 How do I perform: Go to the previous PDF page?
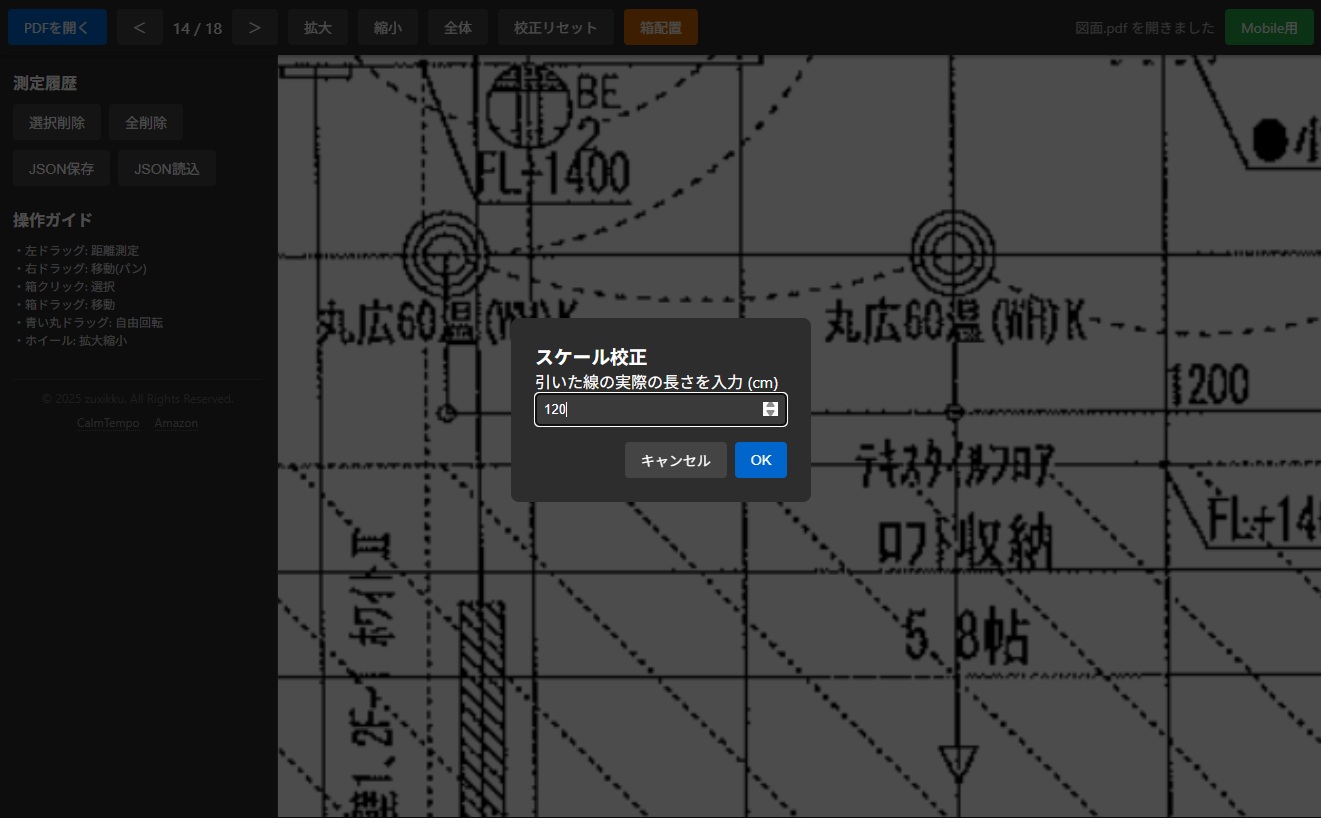139,28
